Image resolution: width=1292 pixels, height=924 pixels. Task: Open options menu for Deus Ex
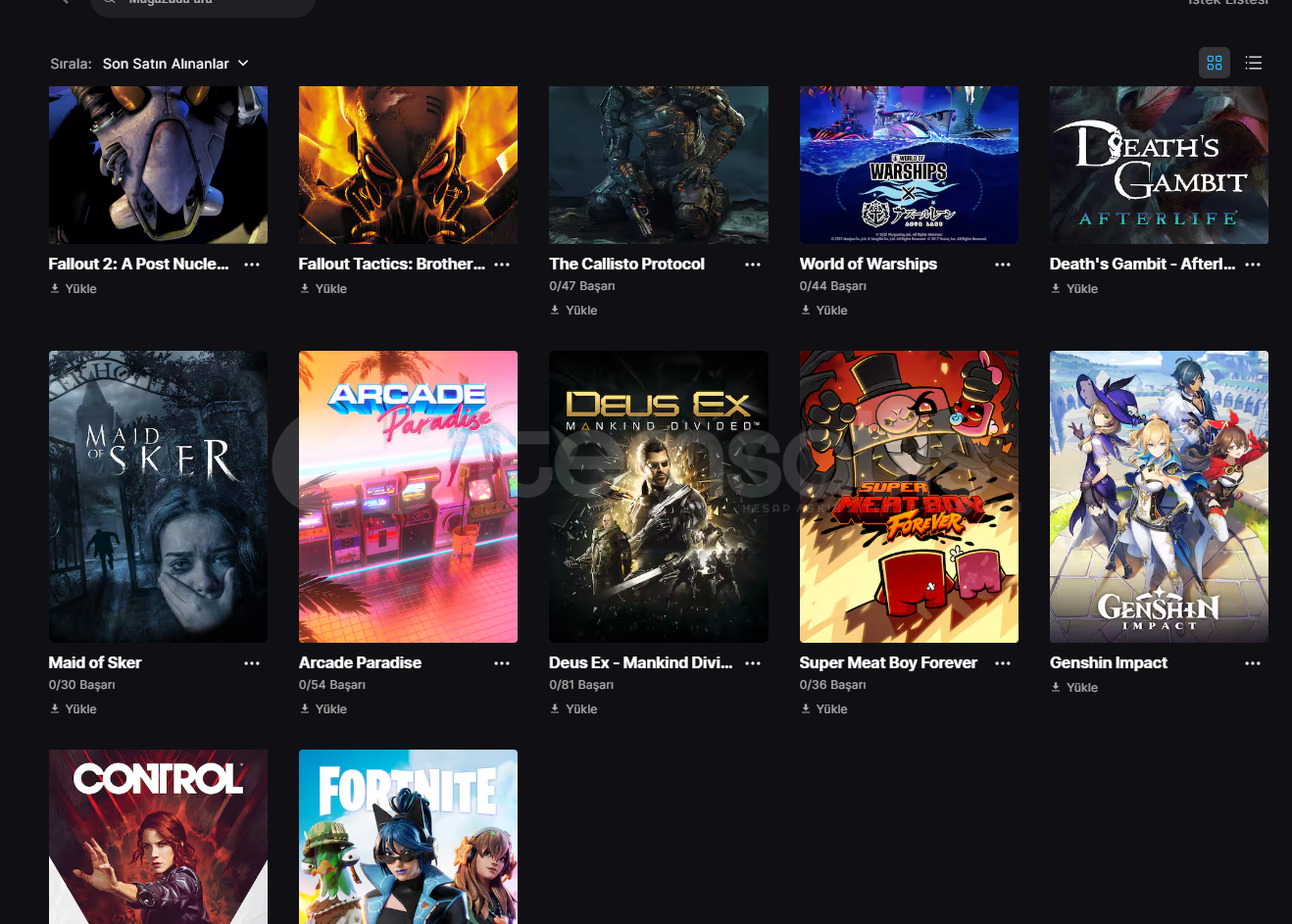[753, 663]
